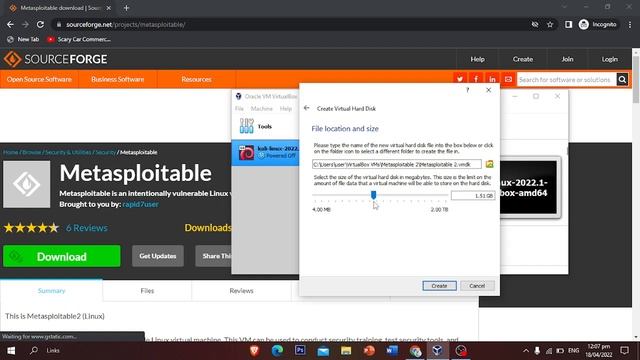Open the New Tab bookmark
This screenshot has height=360, width=640.
[23, 39]
